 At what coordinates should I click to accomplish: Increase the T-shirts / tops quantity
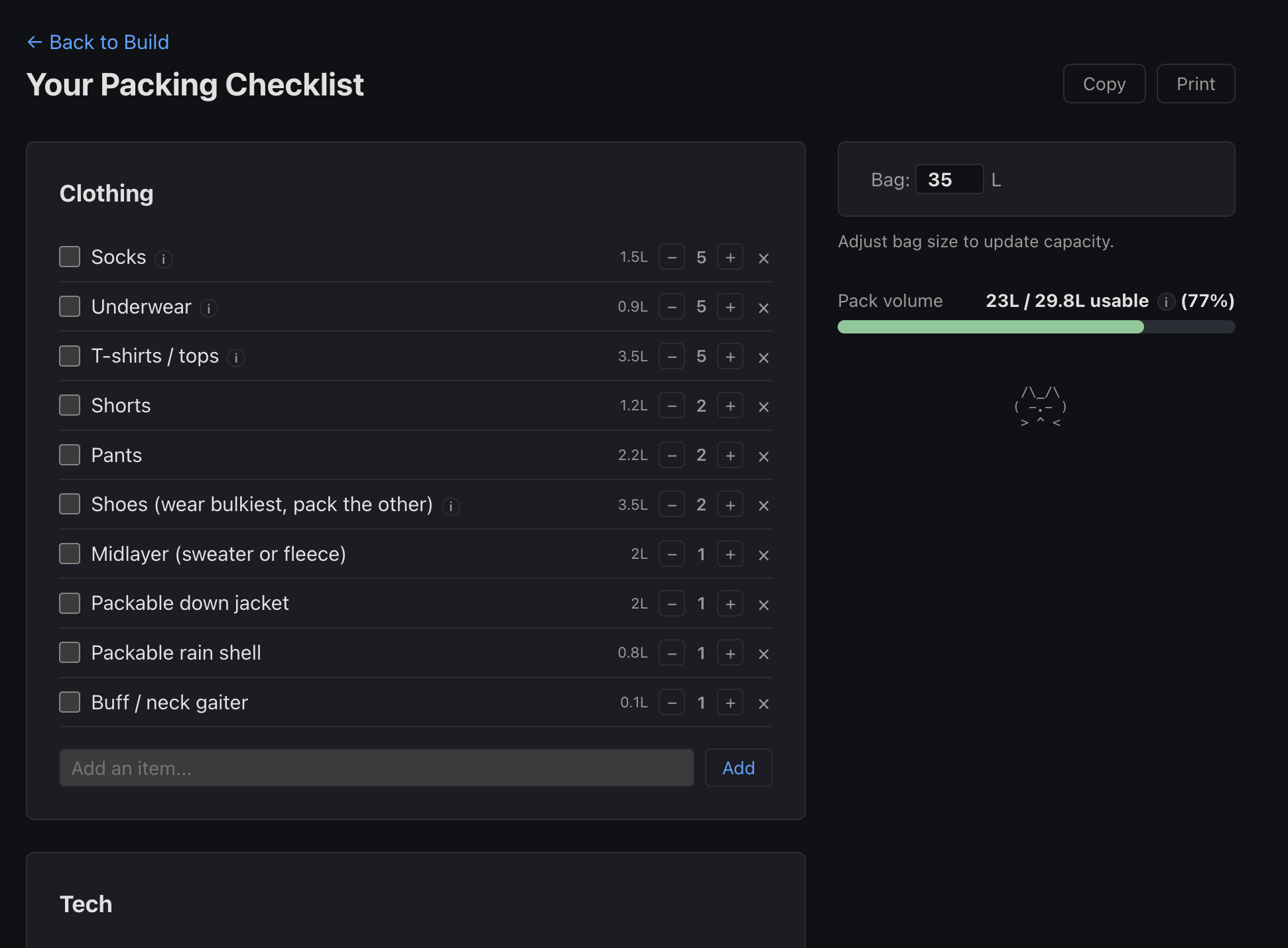tap(730, 356)
